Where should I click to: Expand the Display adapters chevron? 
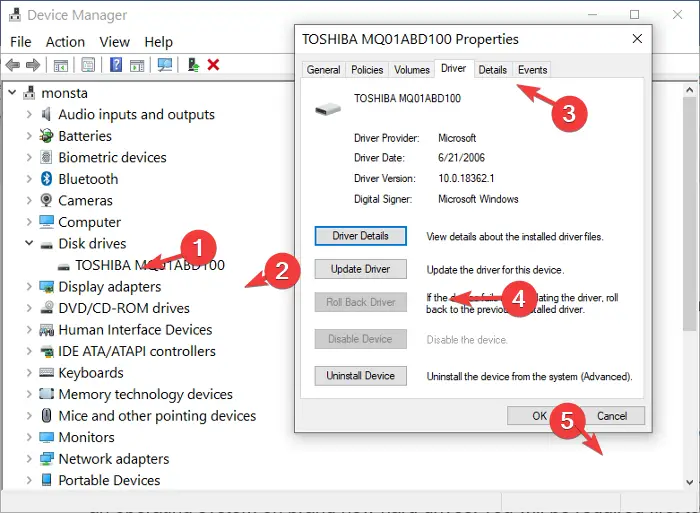29,287
